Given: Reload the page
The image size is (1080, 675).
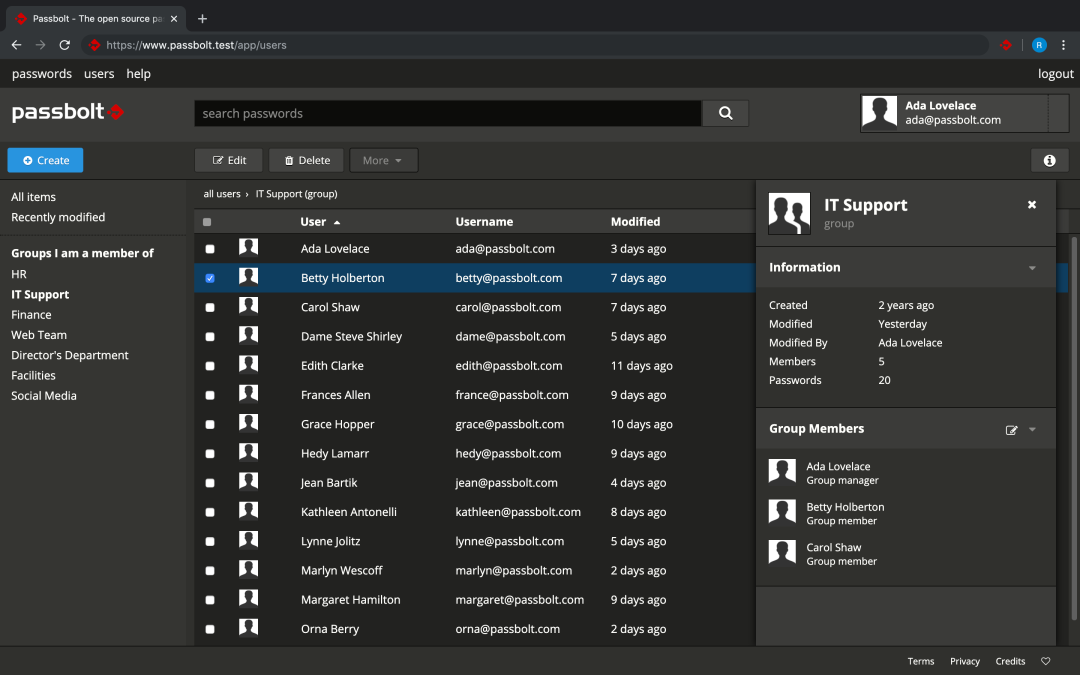Looking at the screenshot, I should (65, 45).
